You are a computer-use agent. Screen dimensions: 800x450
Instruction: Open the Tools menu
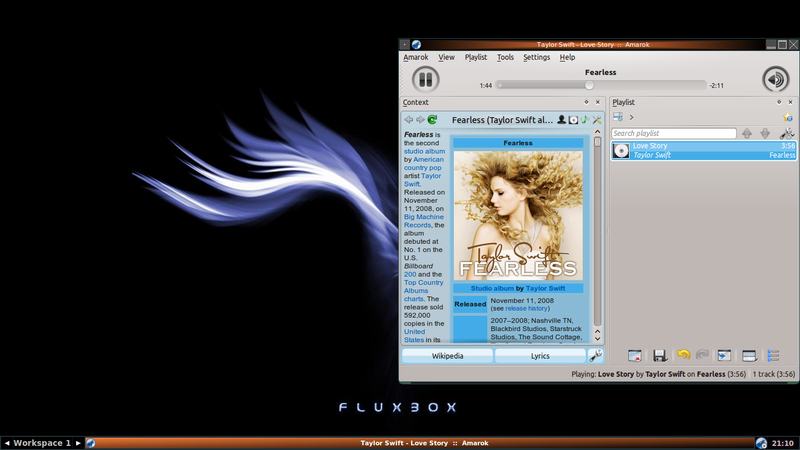[x=505, y=57]
